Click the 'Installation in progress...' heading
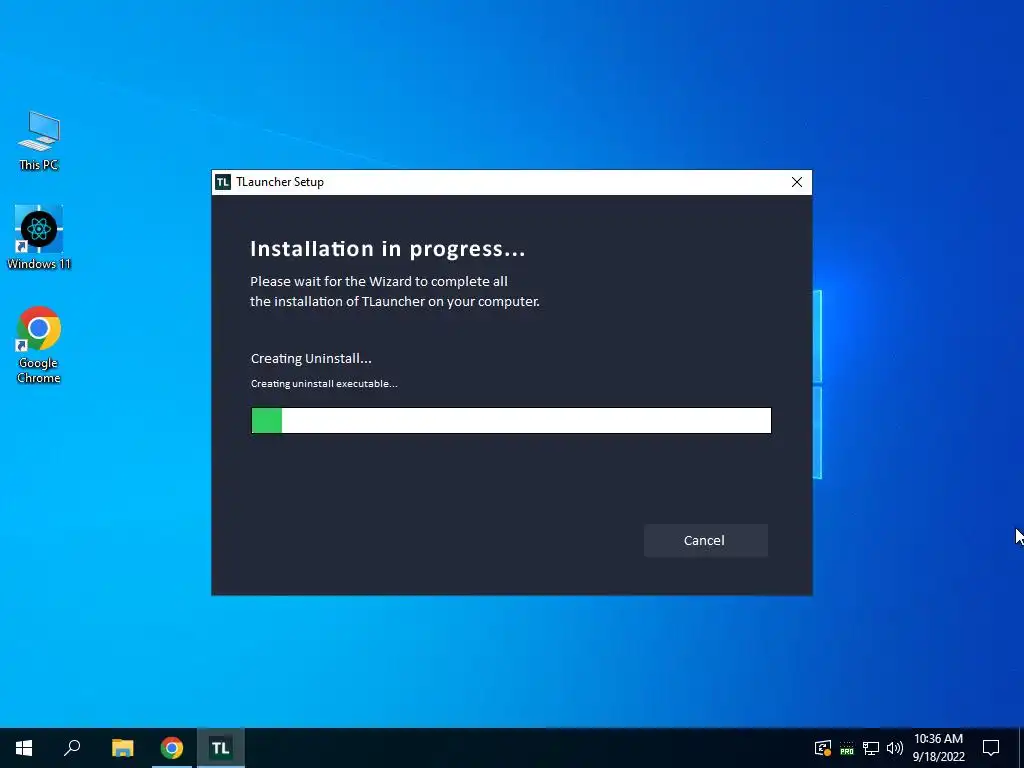The height and width of the screenshot is (768, 1024). coord(388,249)
